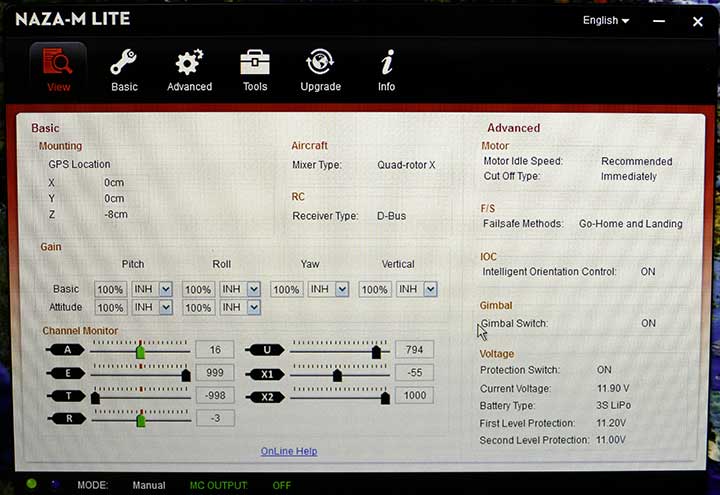
Task: Click channel T value -998
Action: pos(215,395)
